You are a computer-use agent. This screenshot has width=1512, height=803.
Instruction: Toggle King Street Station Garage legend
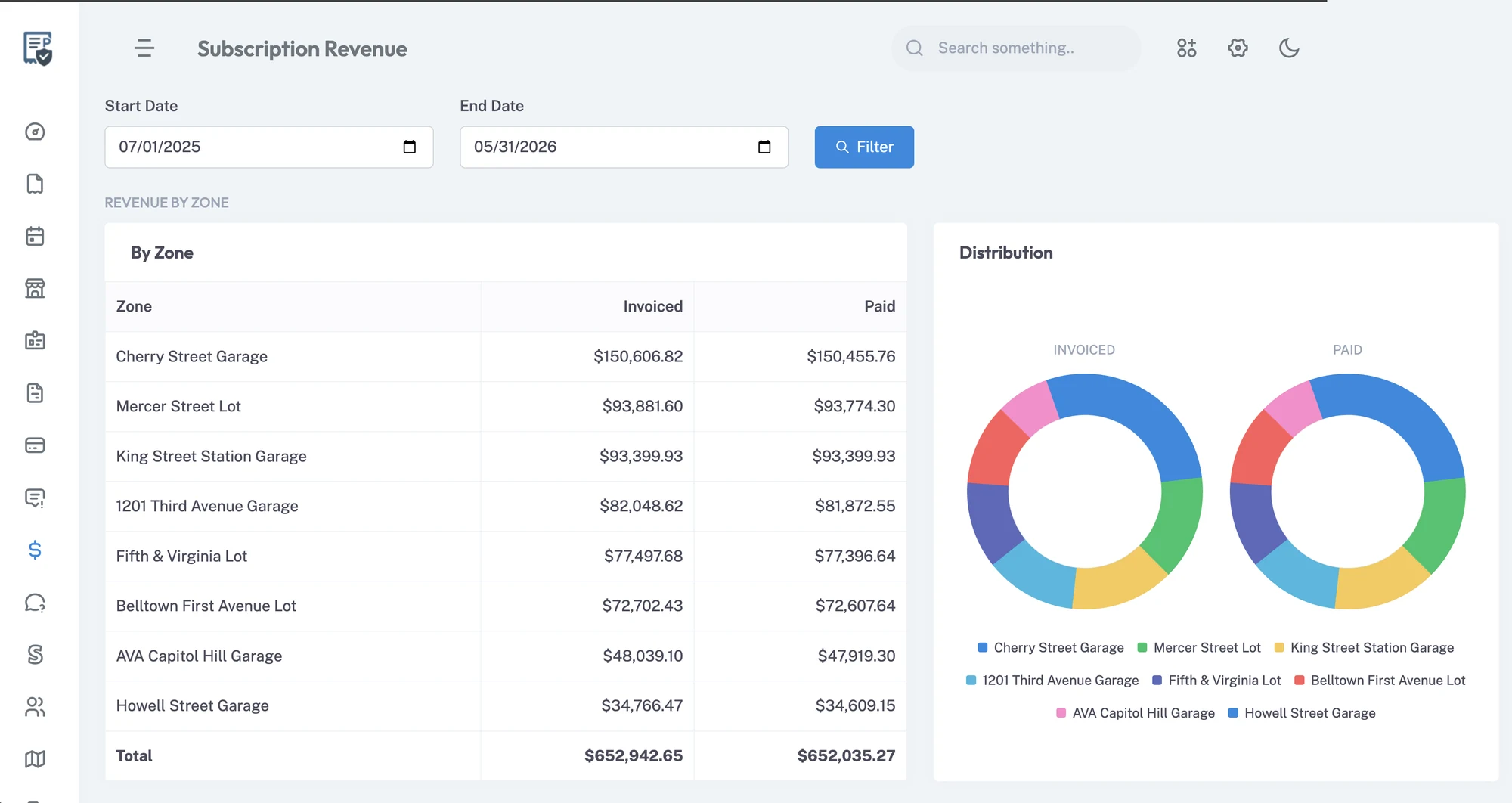pos(1364,648)
